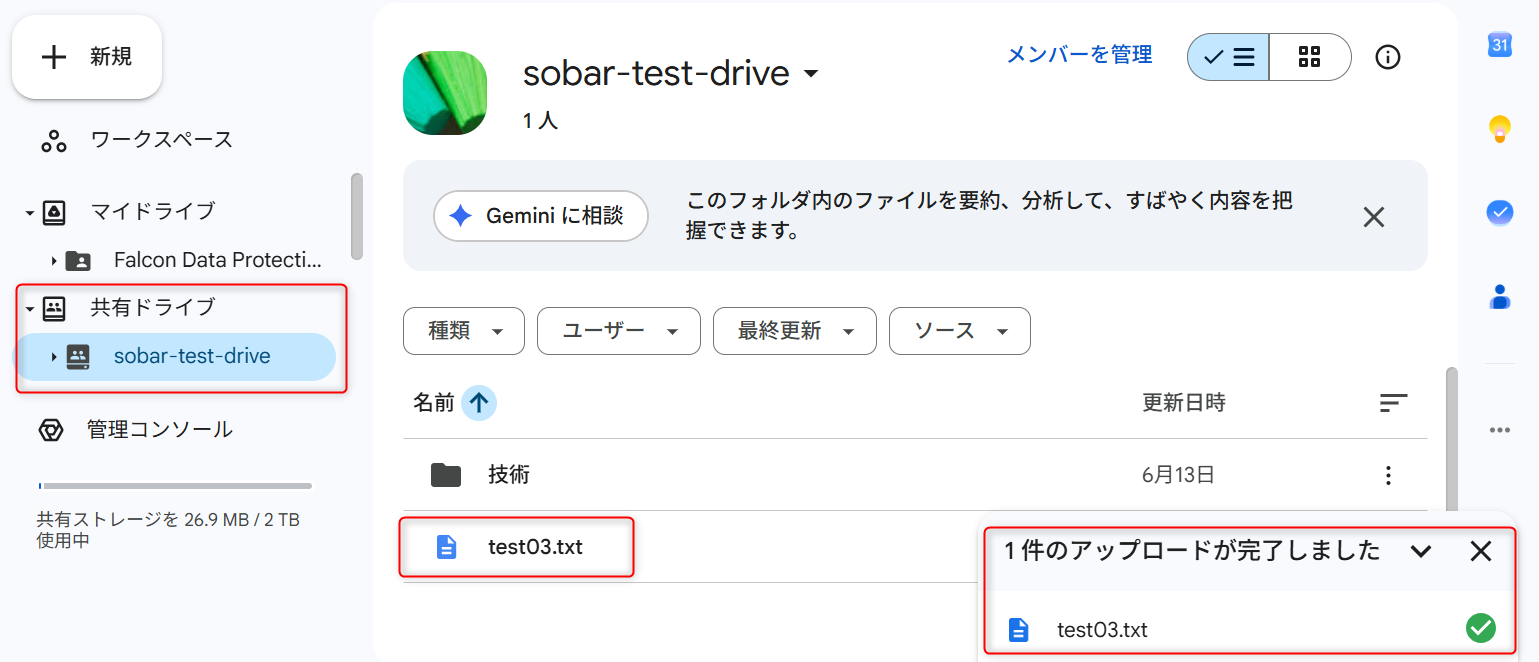Select sobar-test-drive in the sidebar
The height and width of the screenshot is (662, 1539).
192,356
